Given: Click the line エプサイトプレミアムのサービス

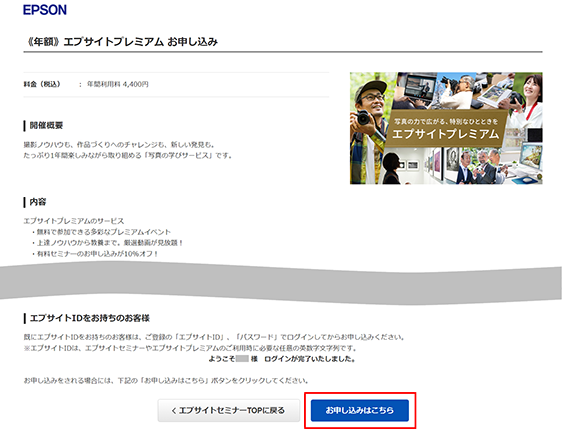Looking at the screenshot, I should [x=74, y=221].
